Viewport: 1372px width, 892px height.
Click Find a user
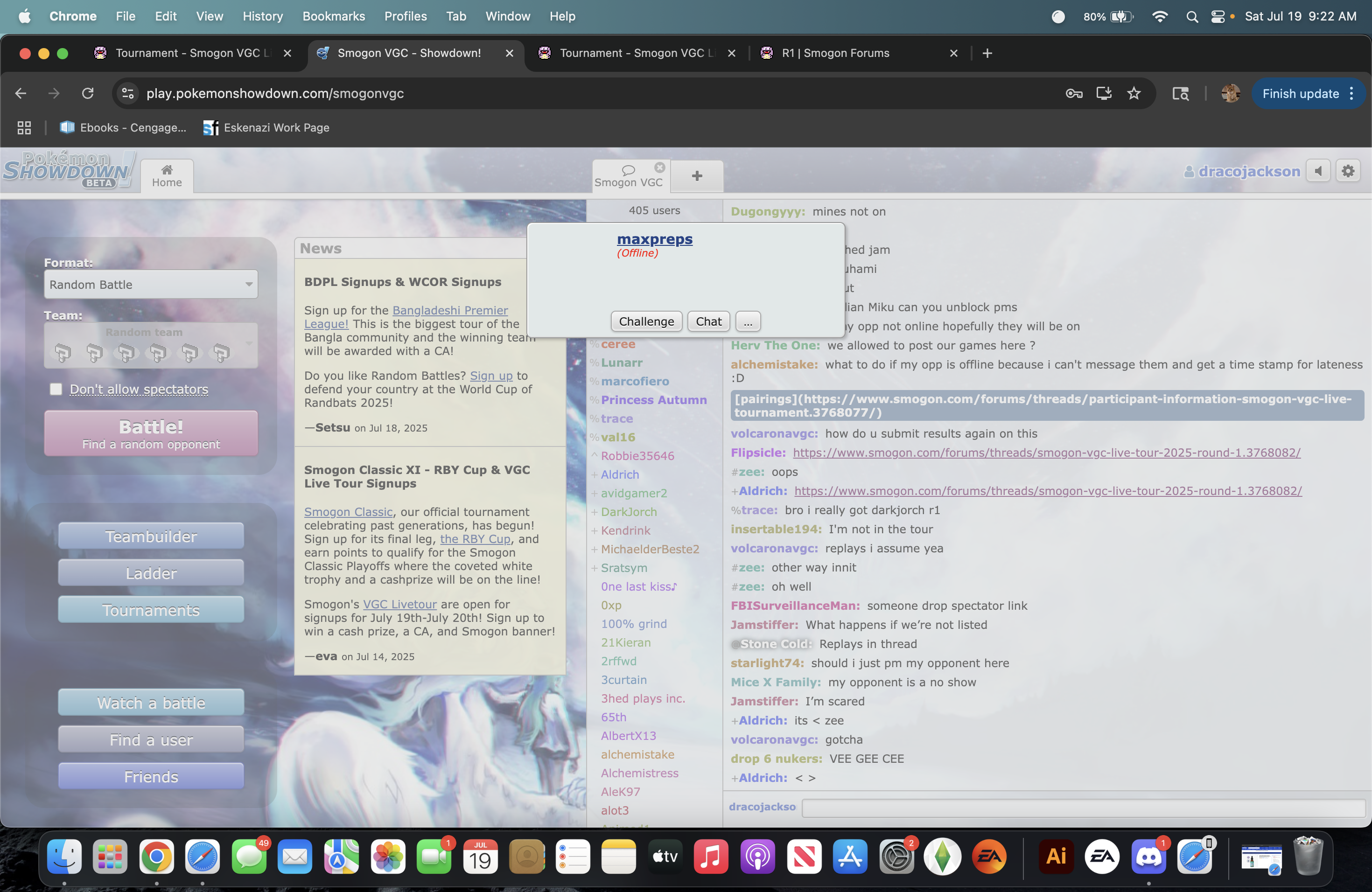point(151,739)
